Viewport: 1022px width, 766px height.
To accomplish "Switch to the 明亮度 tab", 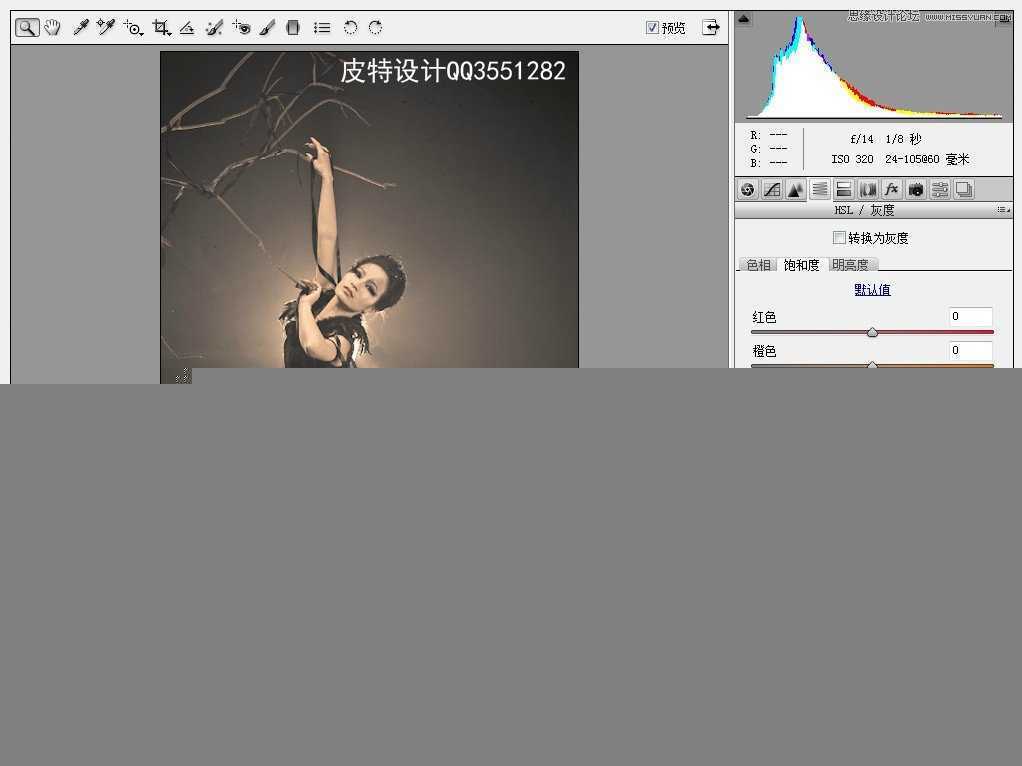I will [x=851, y=265].
